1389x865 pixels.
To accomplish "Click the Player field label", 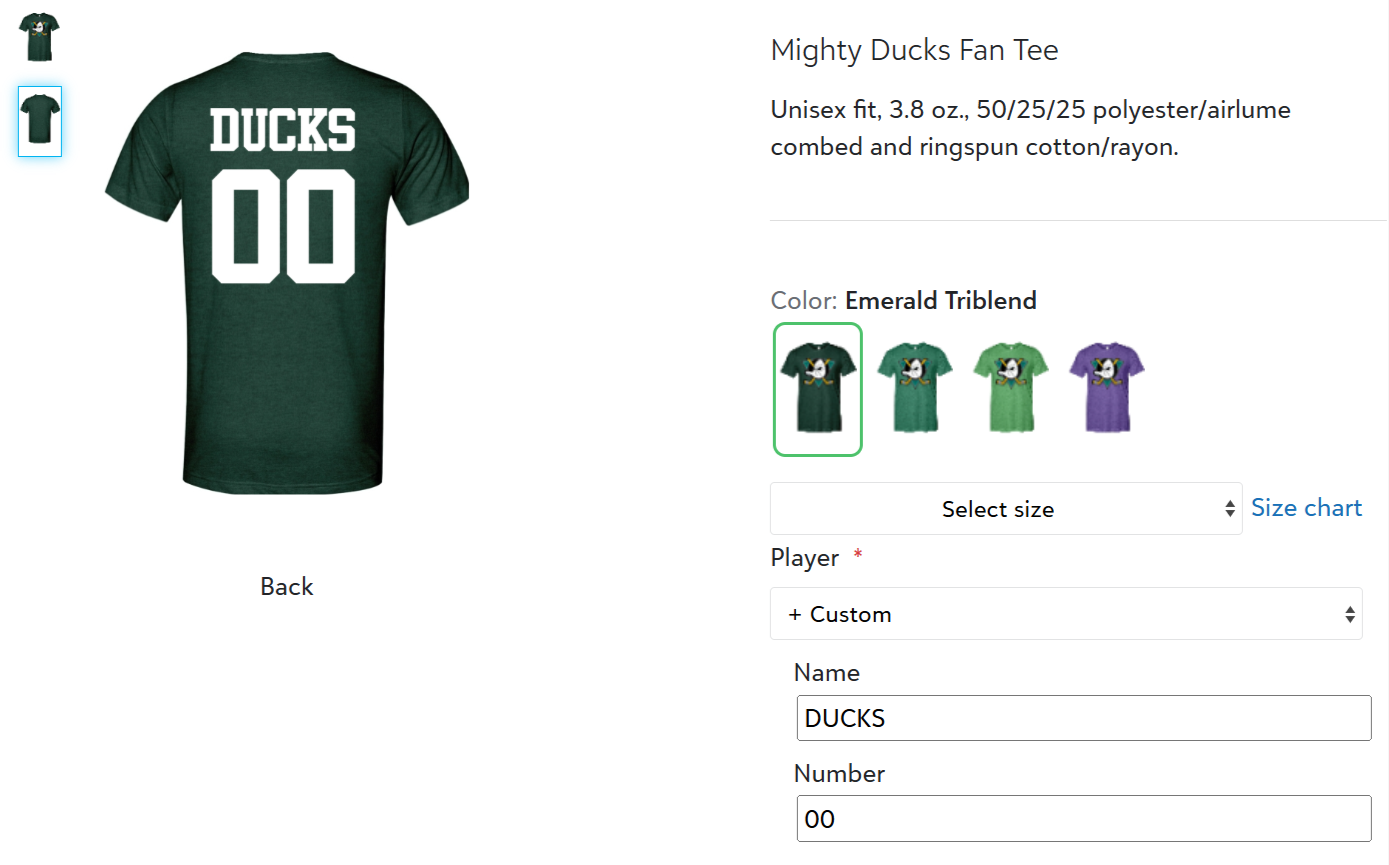I will 805,558.
